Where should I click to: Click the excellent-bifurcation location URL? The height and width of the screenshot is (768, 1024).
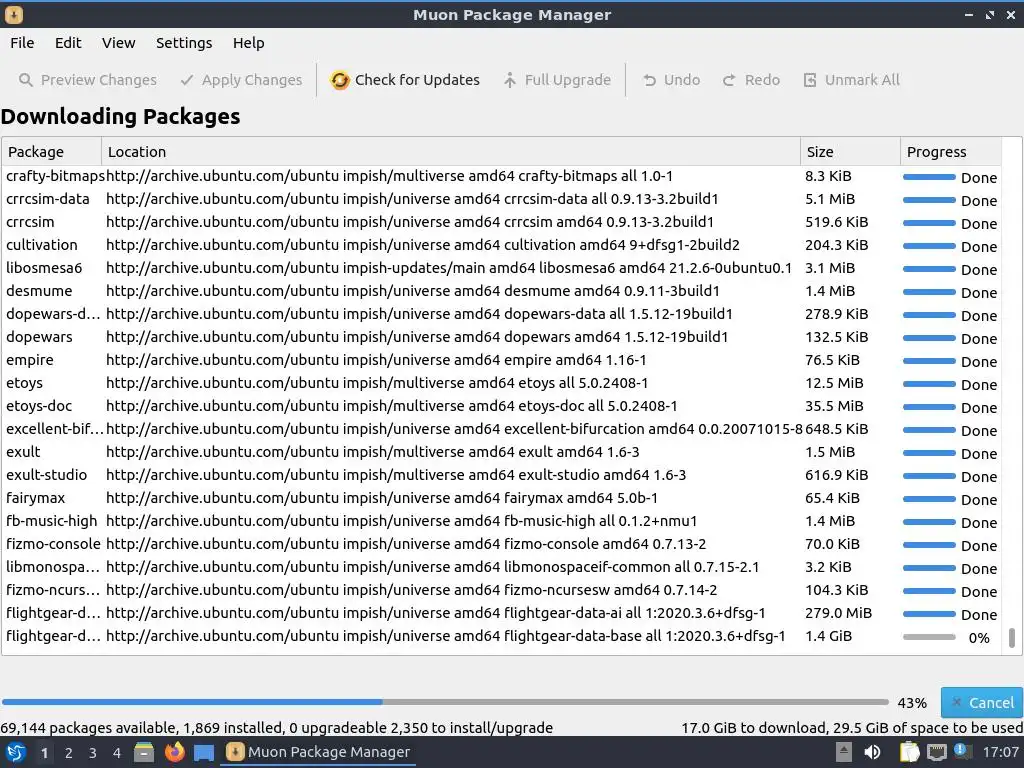coord(454,428)
